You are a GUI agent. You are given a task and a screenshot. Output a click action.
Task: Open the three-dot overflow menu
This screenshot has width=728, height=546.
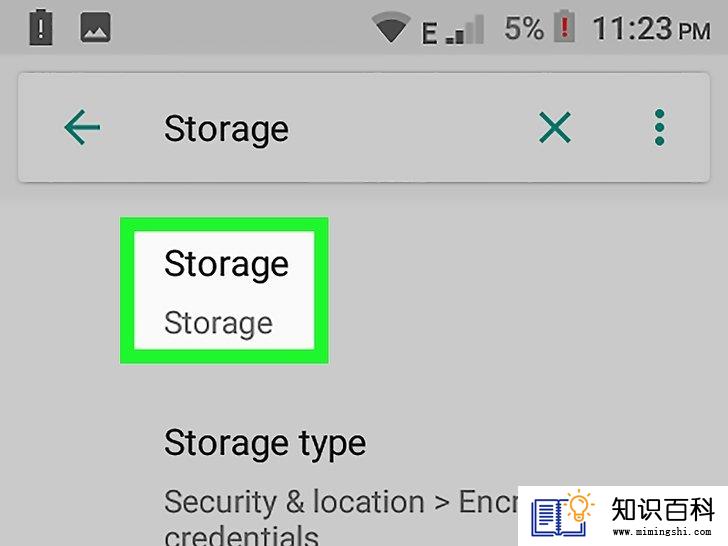pyautogui.click(x=659, y=127)
